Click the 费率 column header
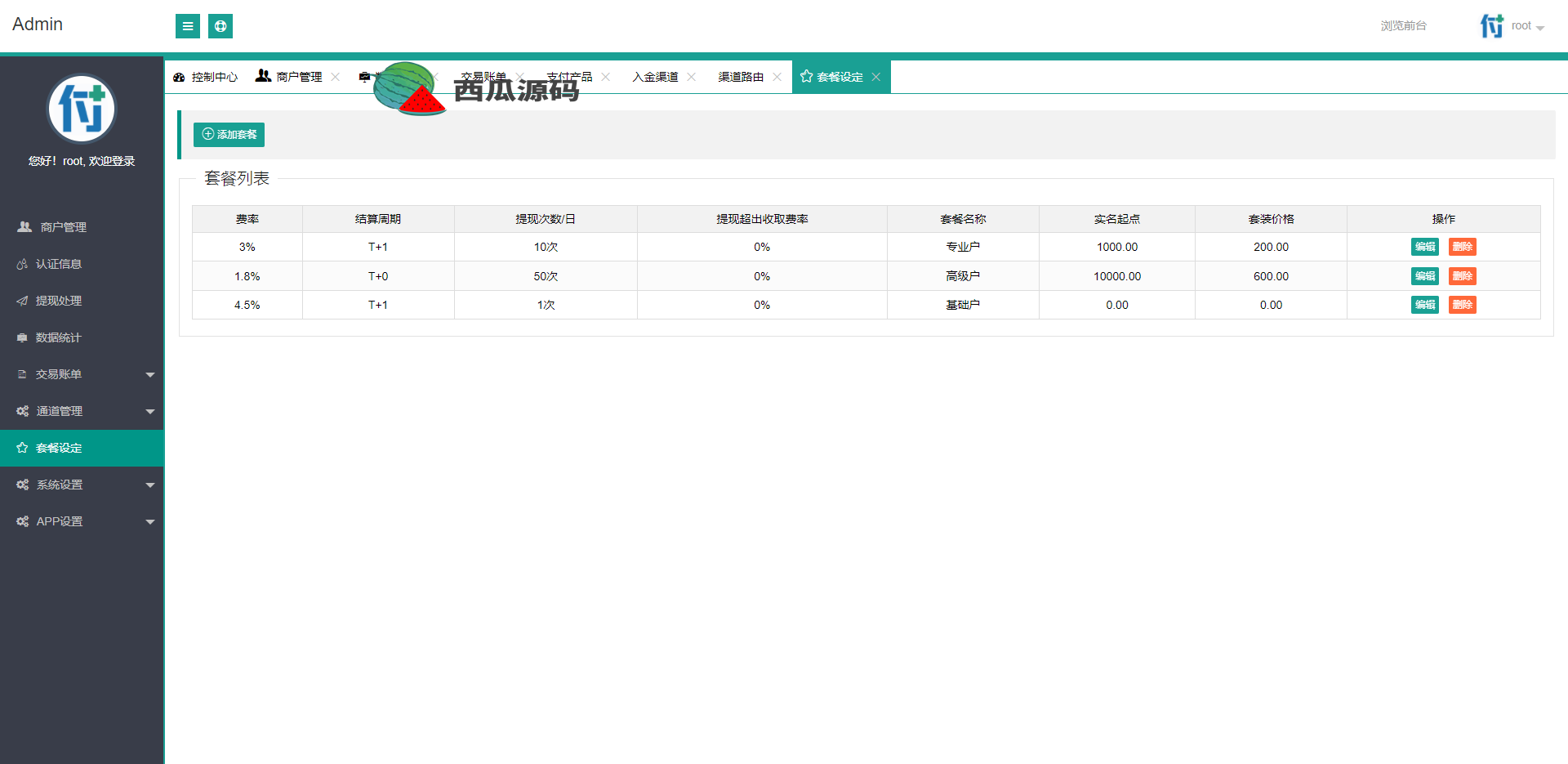Image resolution: width=1568 pixels, height=764 pixels. (x=247, y=219)
